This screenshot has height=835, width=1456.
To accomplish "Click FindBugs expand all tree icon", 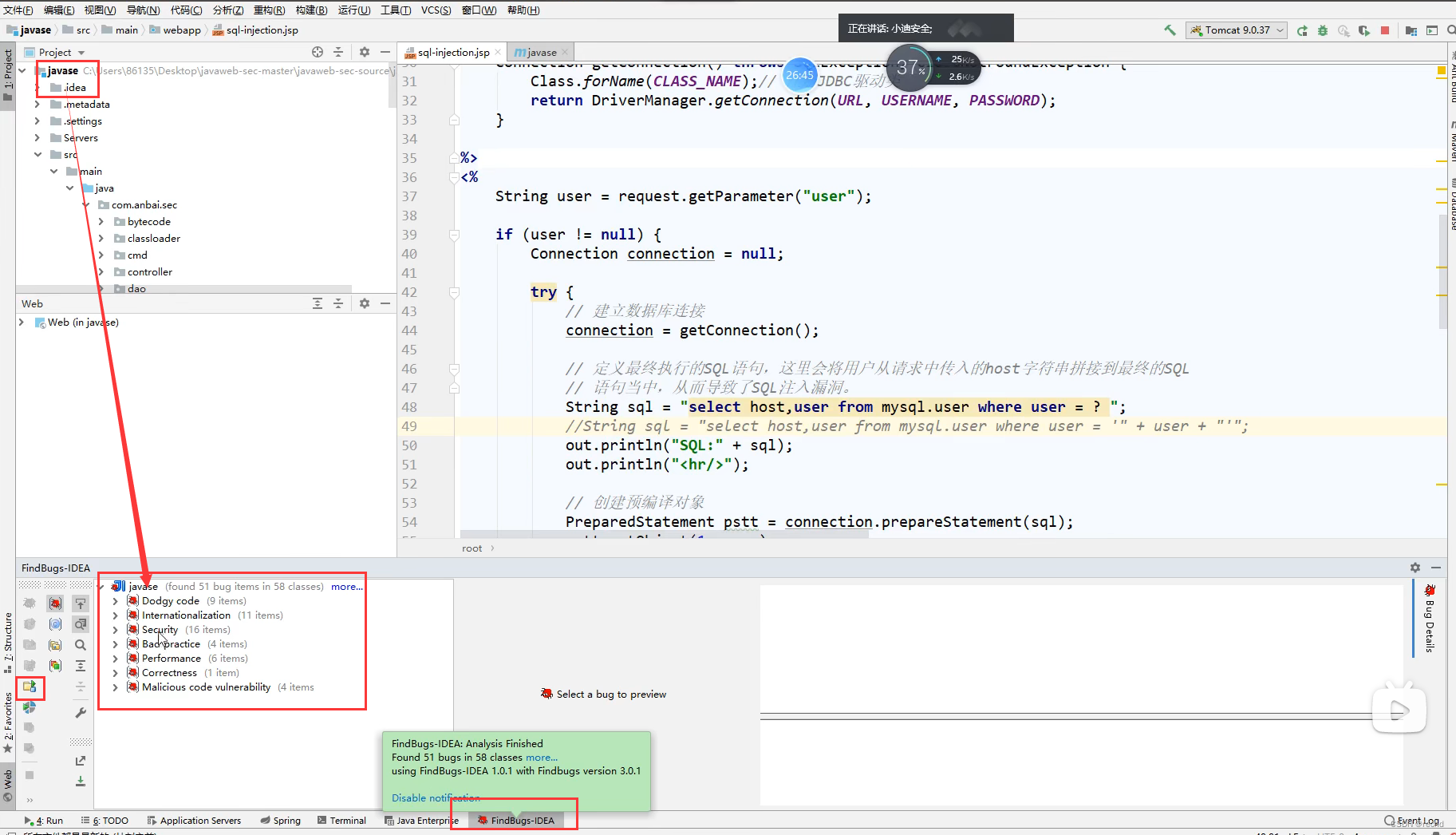I will click(81, 666).
